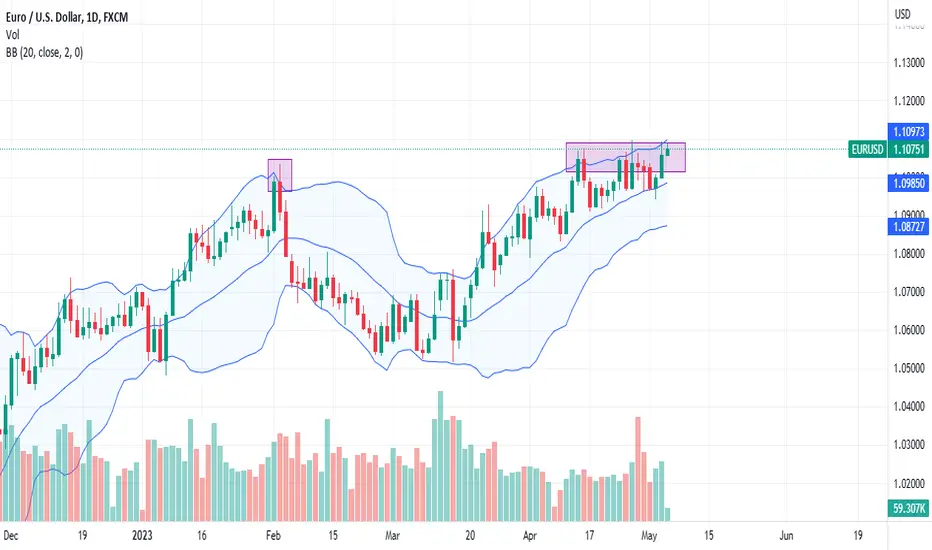Click the 59.307K volume value label
Screen dimensions: 932x550
point(908,508)
